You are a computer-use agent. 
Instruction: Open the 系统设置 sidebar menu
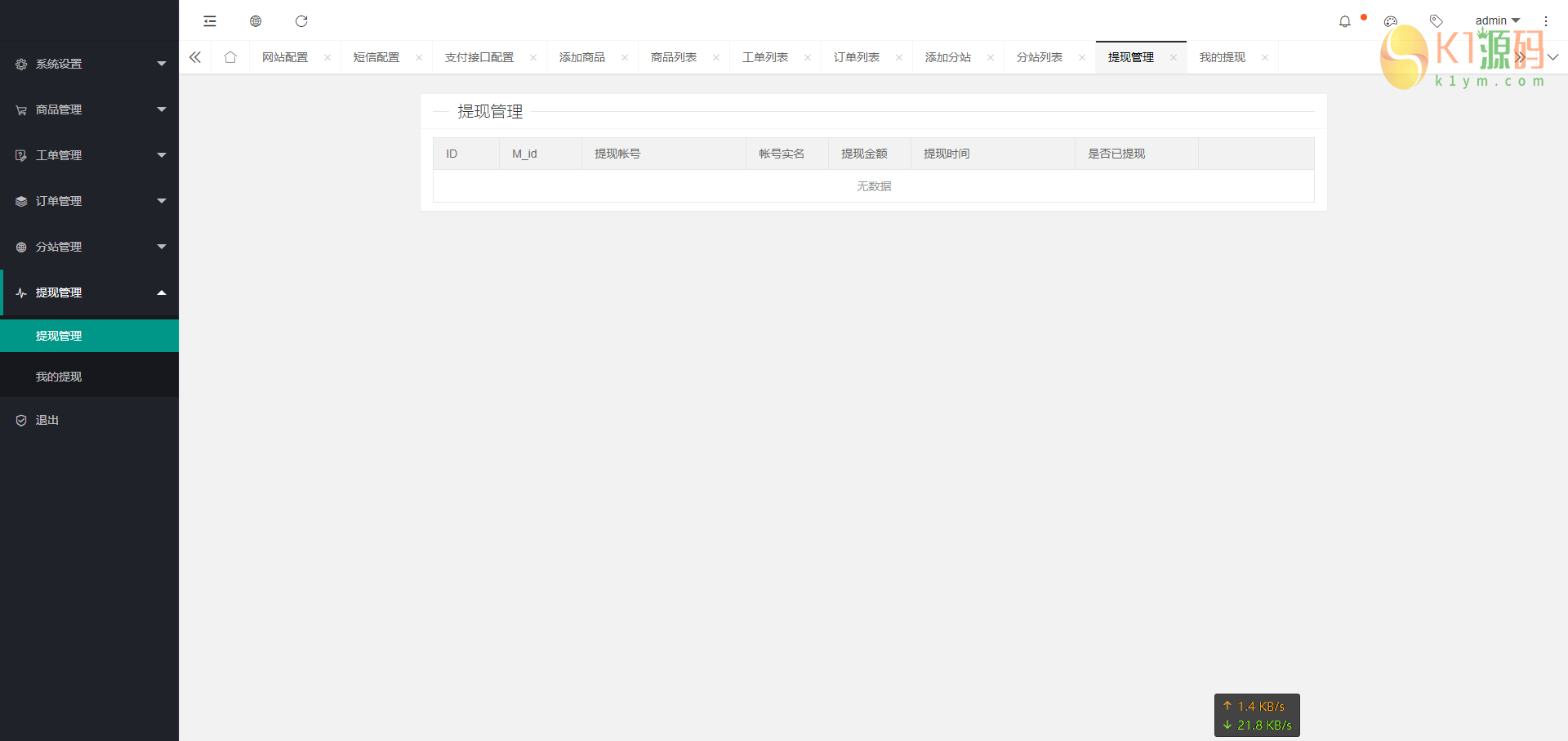click(89, 64)
